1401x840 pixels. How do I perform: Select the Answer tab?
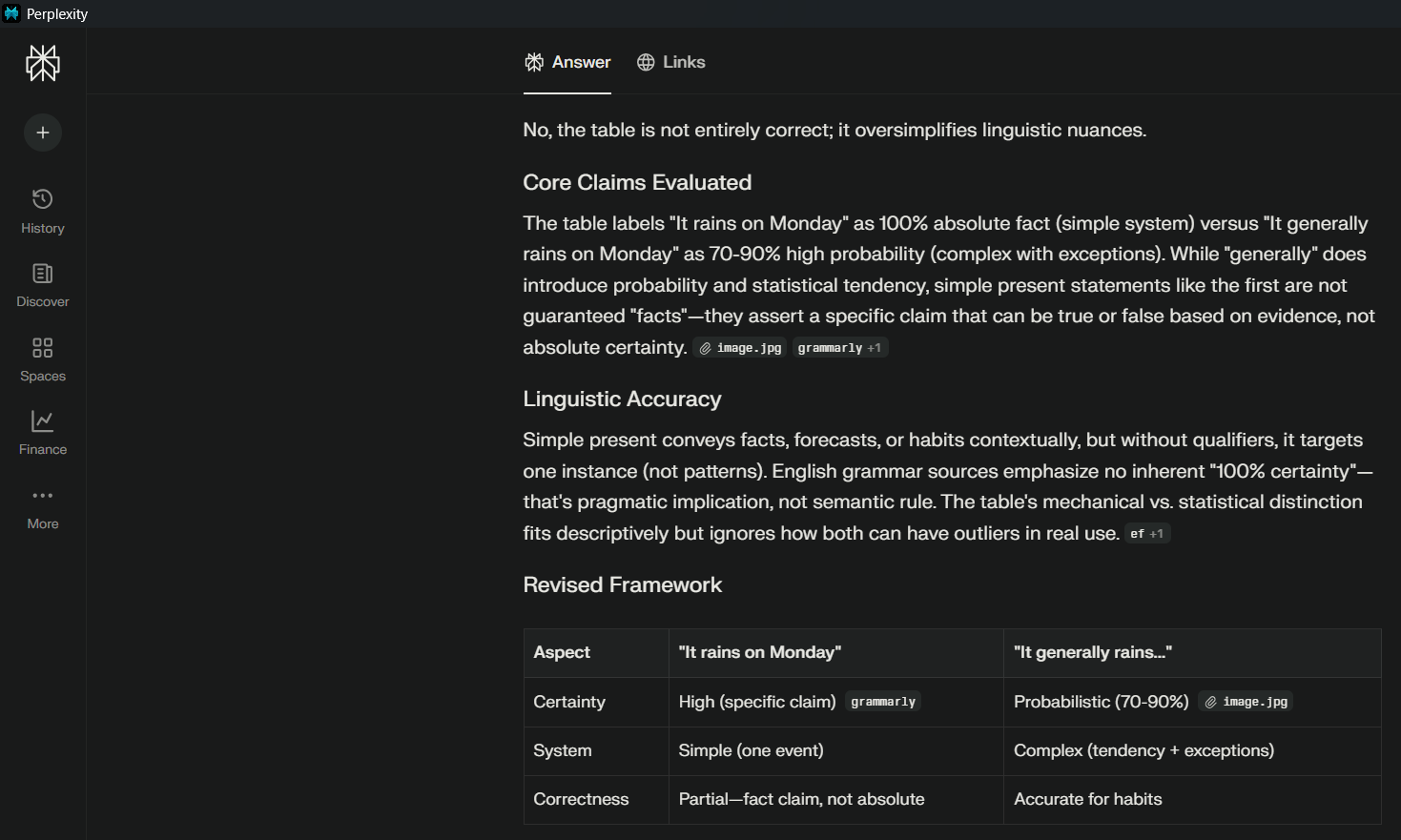click(x=567, y=62)
